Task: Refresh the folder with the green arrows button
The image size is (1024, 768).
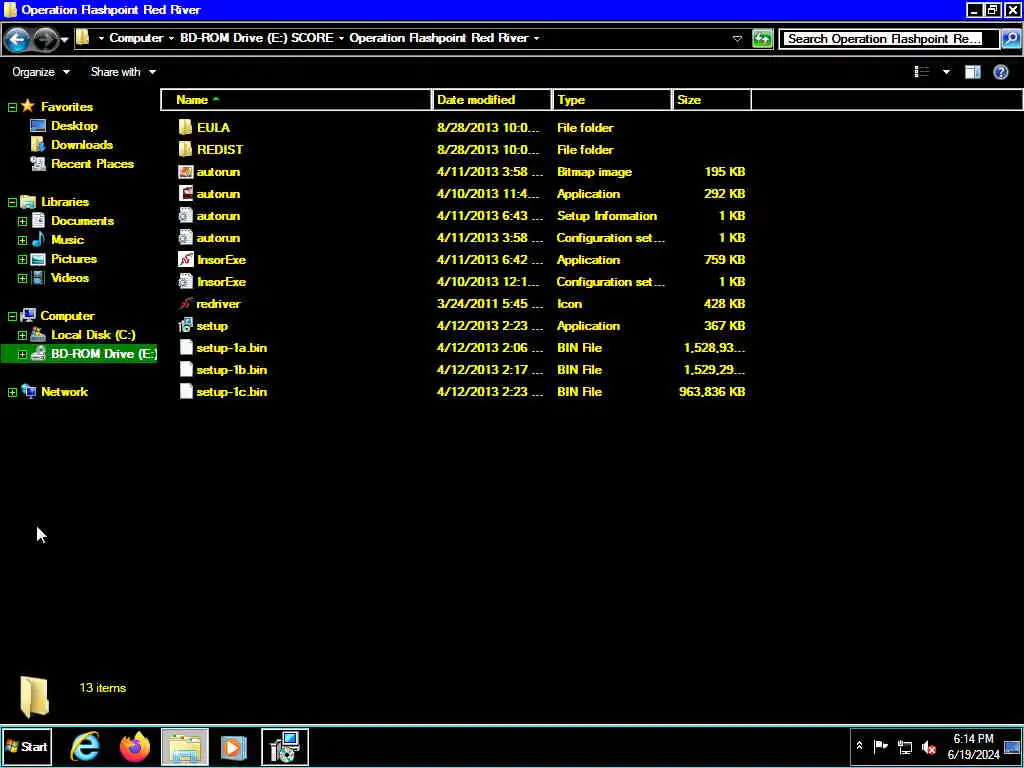Action: click(x=762, y=39)
